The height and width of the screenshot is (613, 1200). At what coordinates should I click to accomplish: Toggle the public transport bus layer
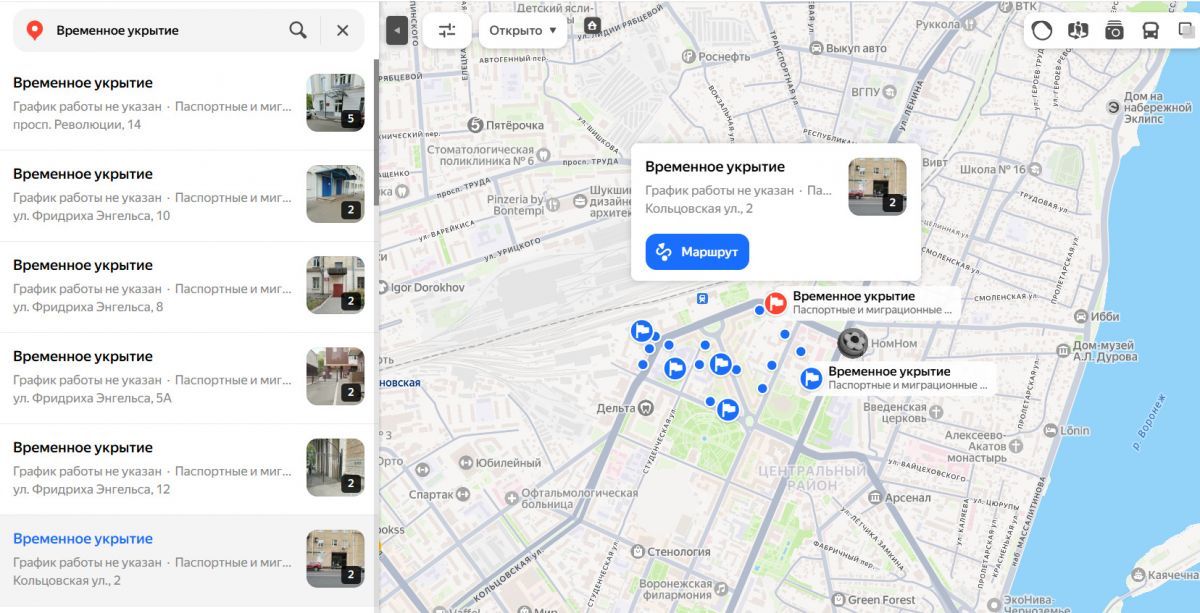(x=1151, y=30)
